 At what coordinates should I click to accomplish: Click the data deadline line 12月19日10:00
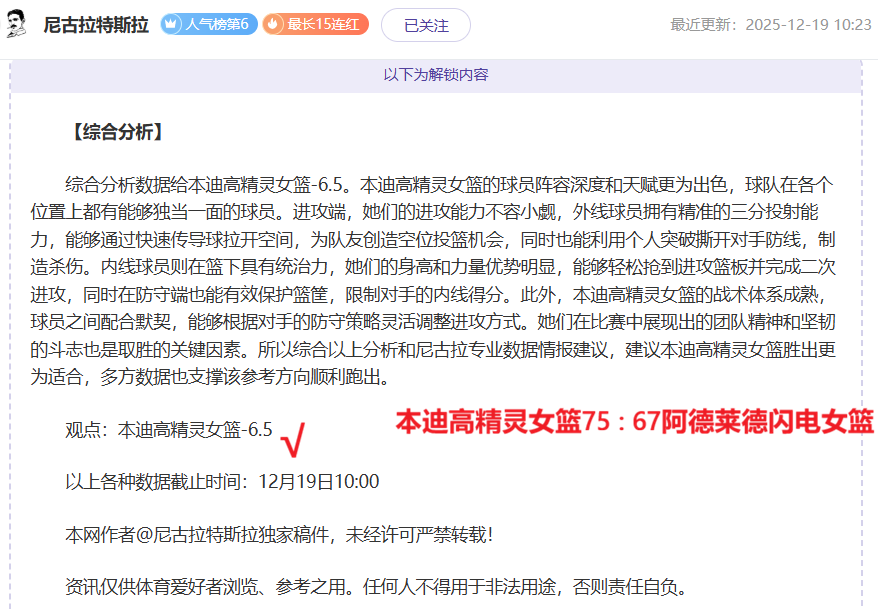222,482
